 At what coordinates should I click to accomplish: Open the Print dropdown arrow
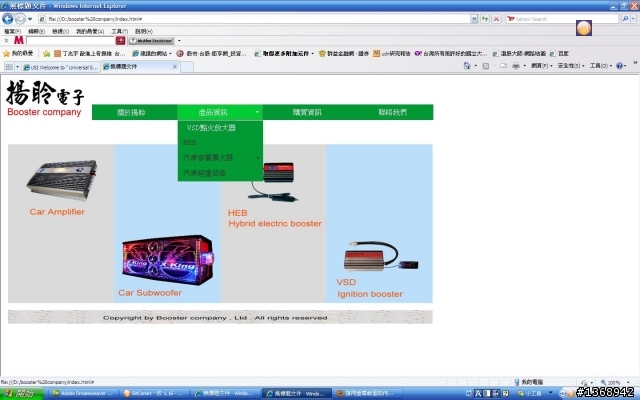[x=524, y=66]
